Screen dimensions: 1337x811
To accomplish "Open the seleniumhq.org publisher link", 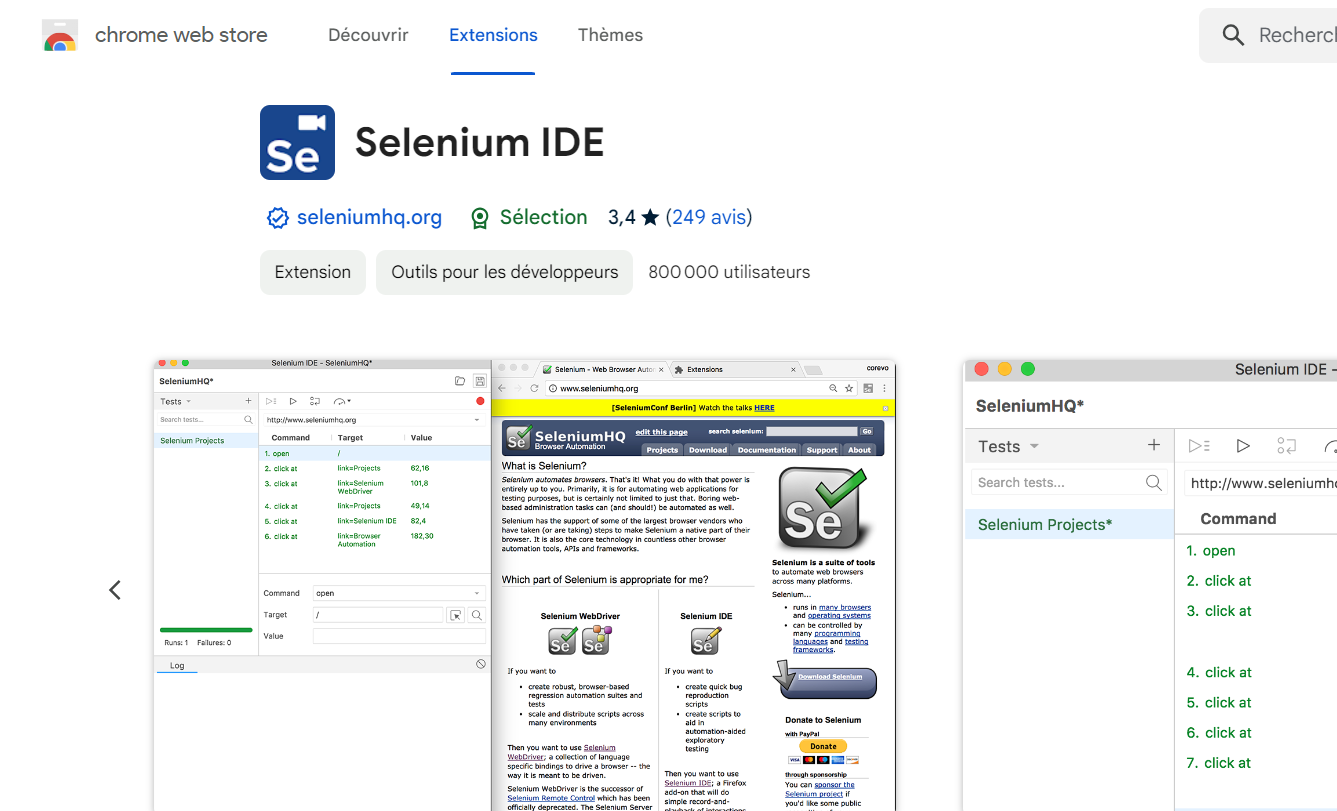I will coord(369,217).
